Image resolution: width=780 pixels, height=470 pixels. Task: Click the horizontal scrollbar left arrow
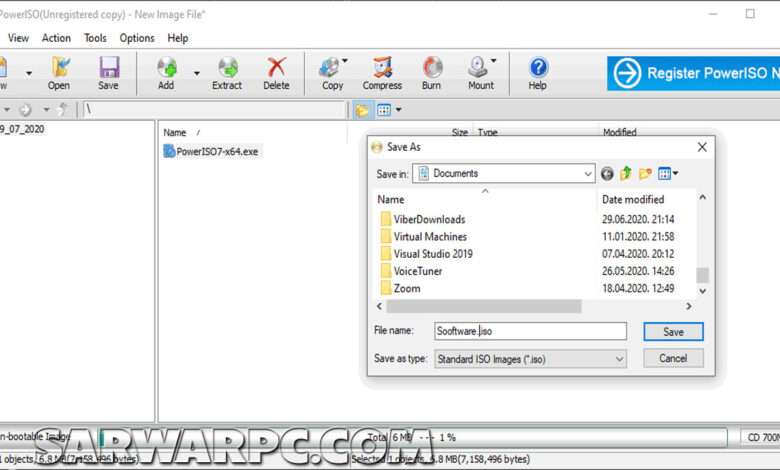pos(380,306)
